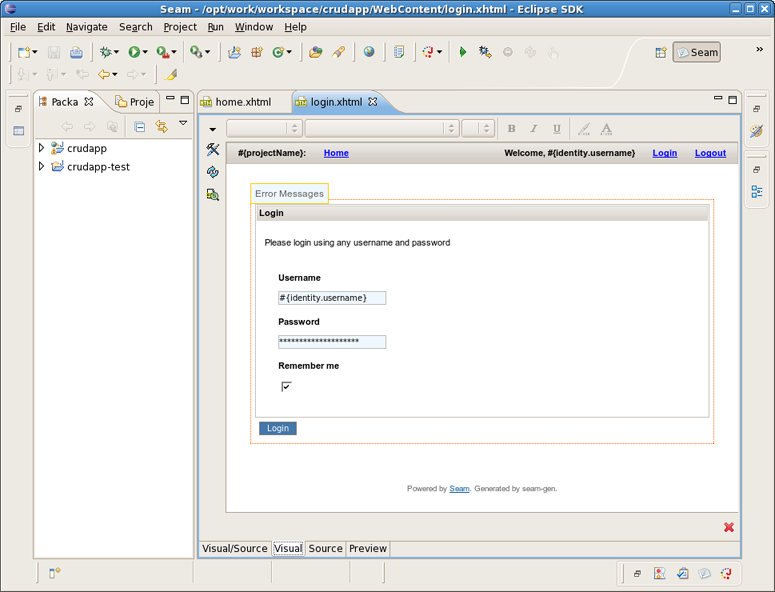This screenshot has width=775, height=592.
Task: Expand the crudapp-test project node
Action: (41, 166)
